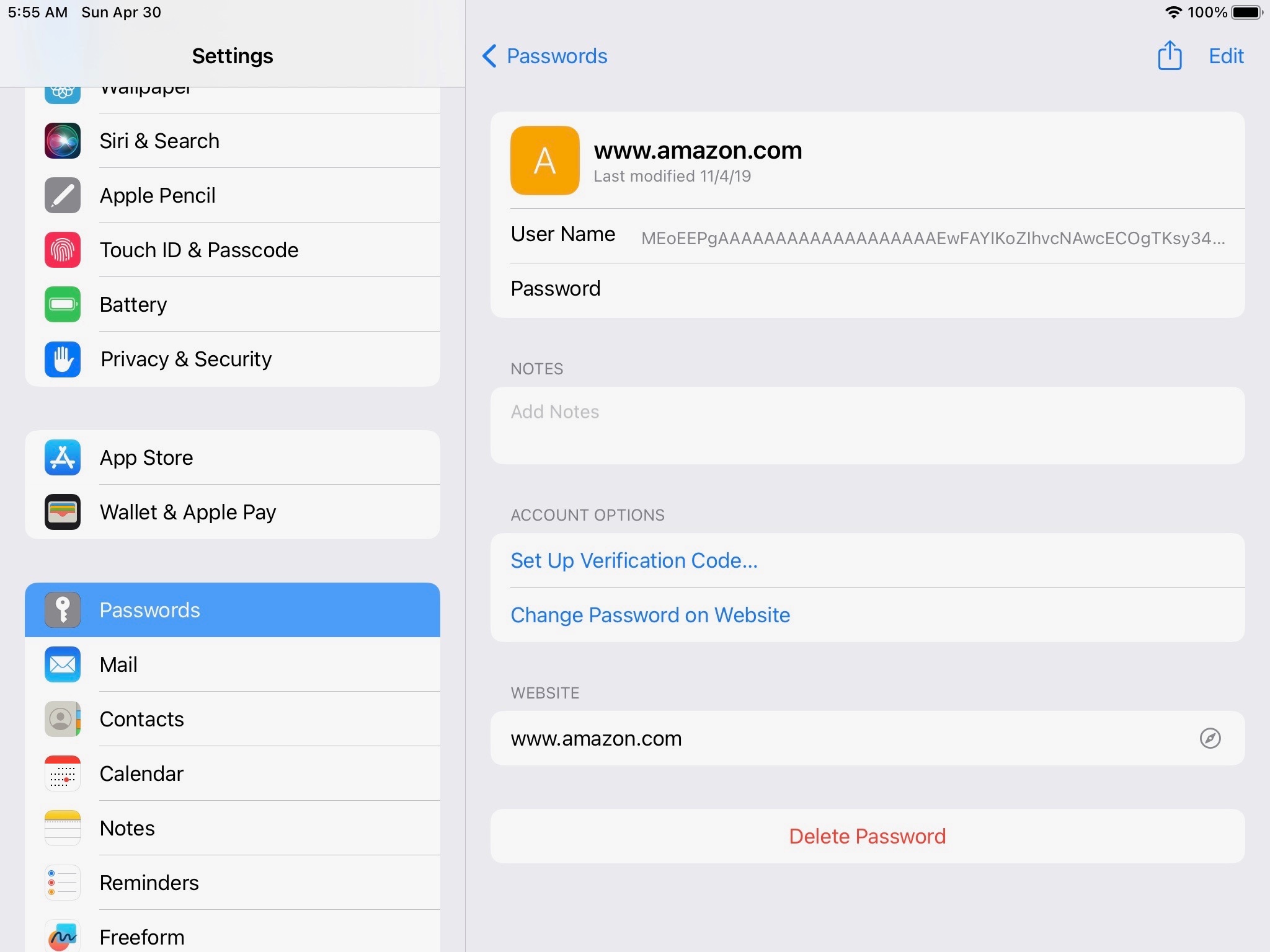The height and width of the screenshot is (952, 1270).
Task: Tap the Add Notes field
Action: pos(867,425)
